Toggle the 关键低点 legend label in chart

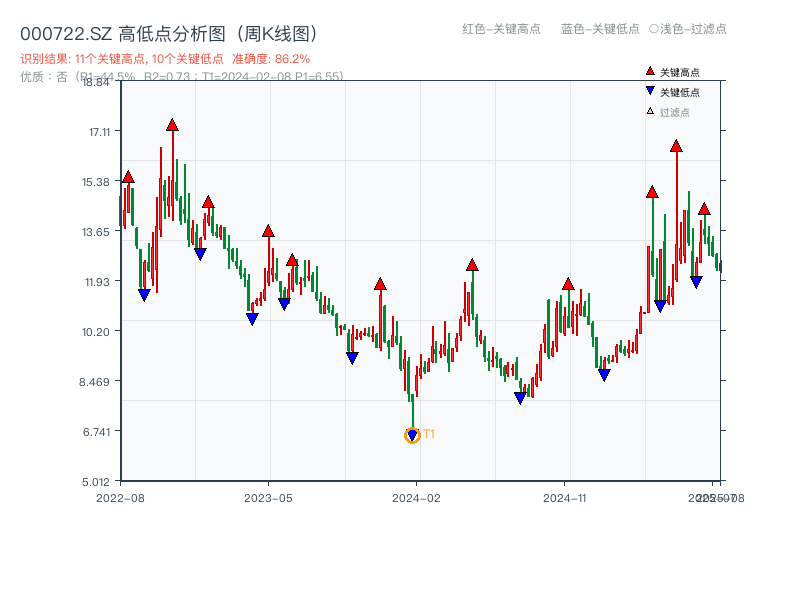coord(680,92)
